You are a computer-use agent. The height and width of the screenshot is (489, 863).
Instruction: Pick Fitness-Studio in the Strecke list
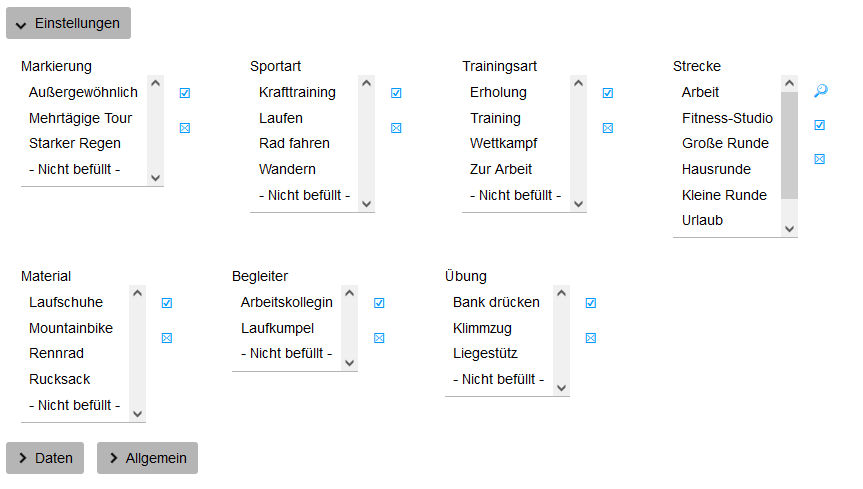[727, 118]
